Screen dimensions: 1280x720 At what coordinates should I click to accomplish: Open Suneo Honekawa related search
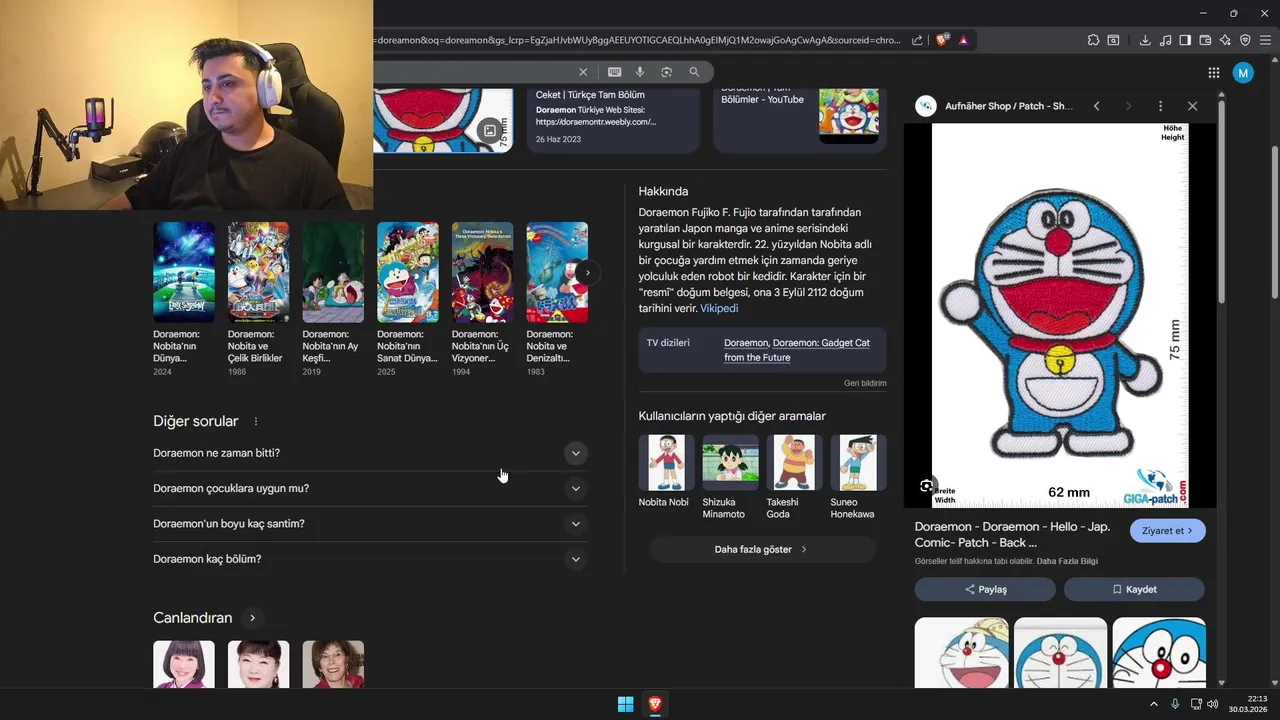(858, 477)
